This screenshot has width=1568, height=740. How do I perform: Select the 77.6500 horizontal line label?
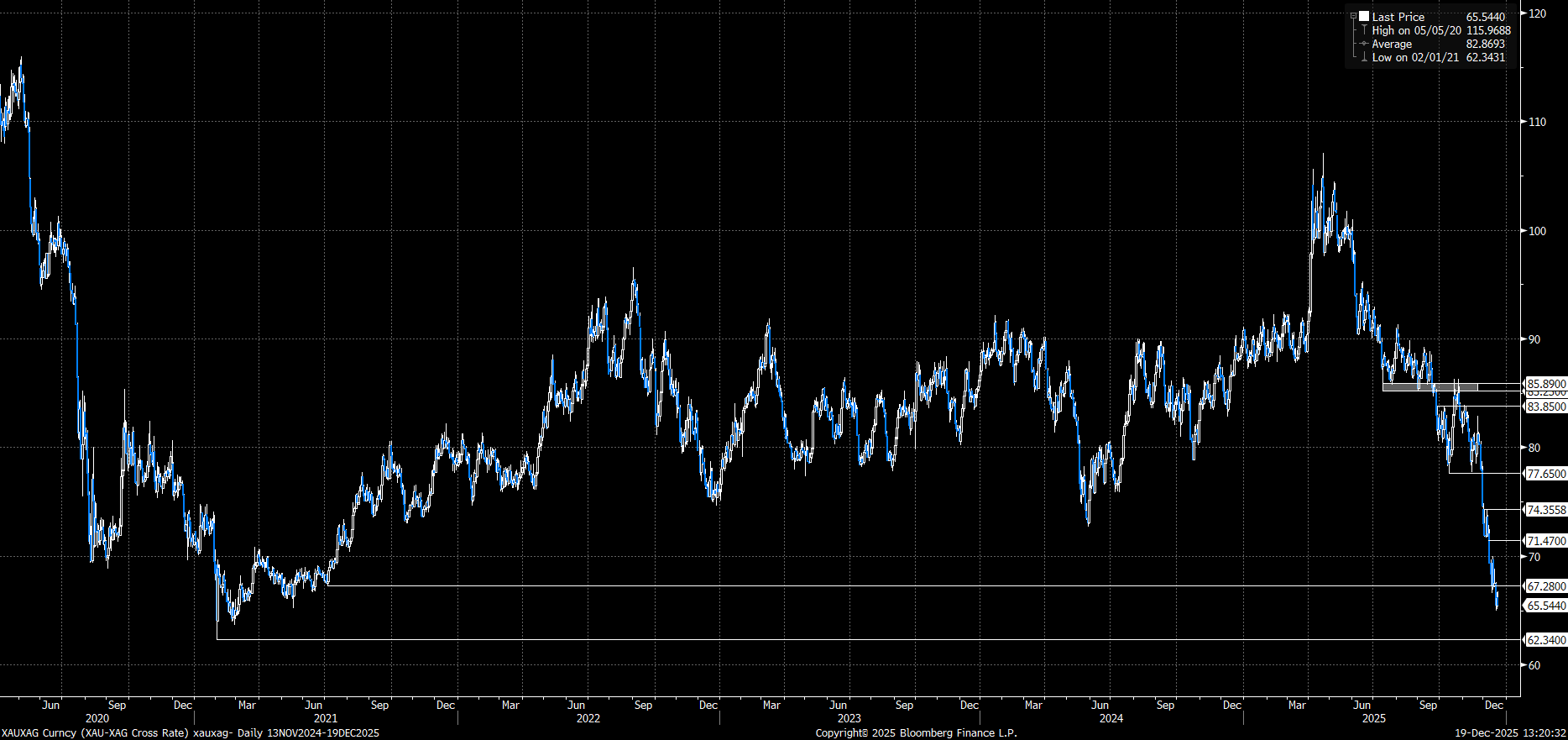(x=1545, y=474)
